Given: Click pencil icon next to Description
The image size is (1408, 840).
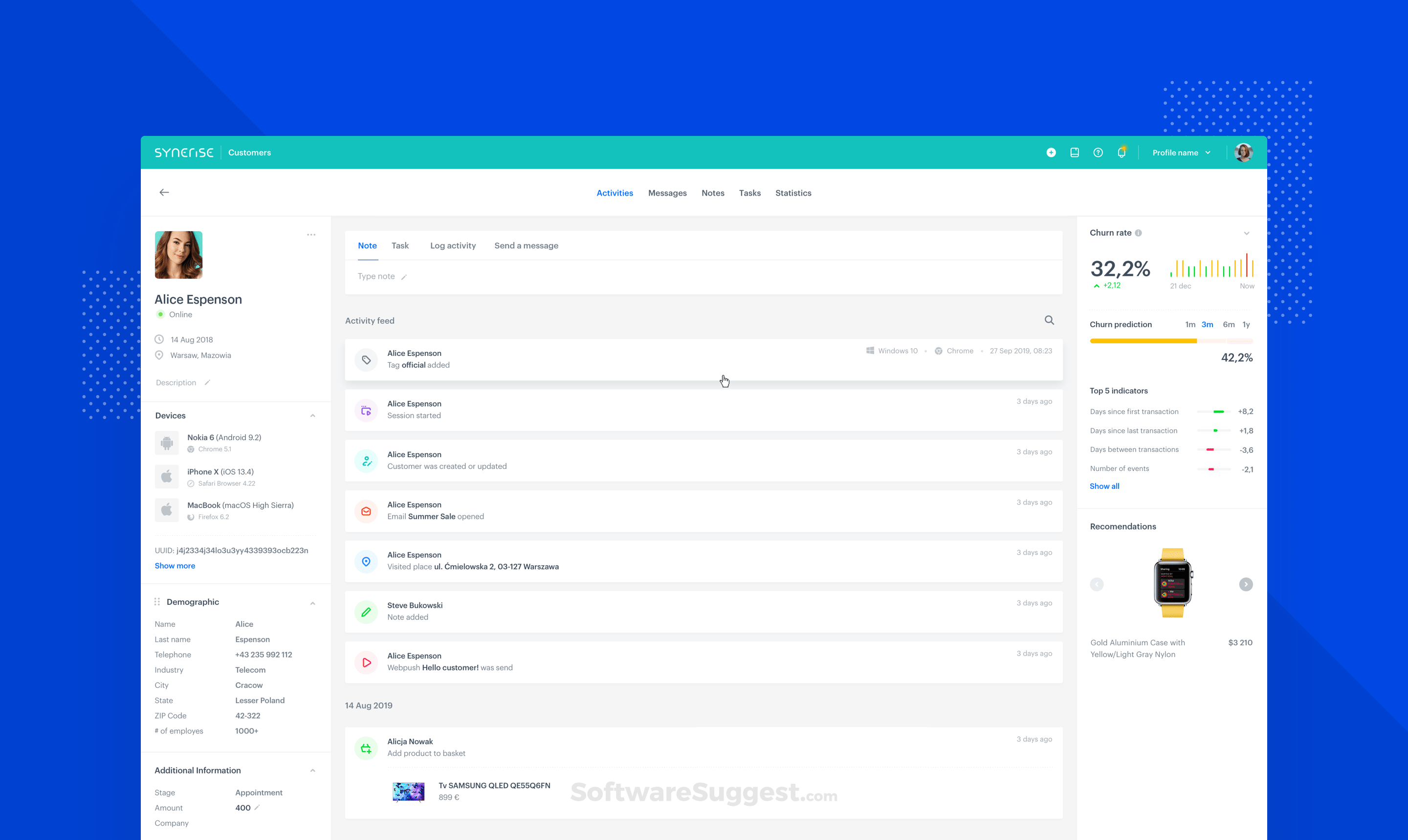Looking at the screenshot, I should point(208,383).
